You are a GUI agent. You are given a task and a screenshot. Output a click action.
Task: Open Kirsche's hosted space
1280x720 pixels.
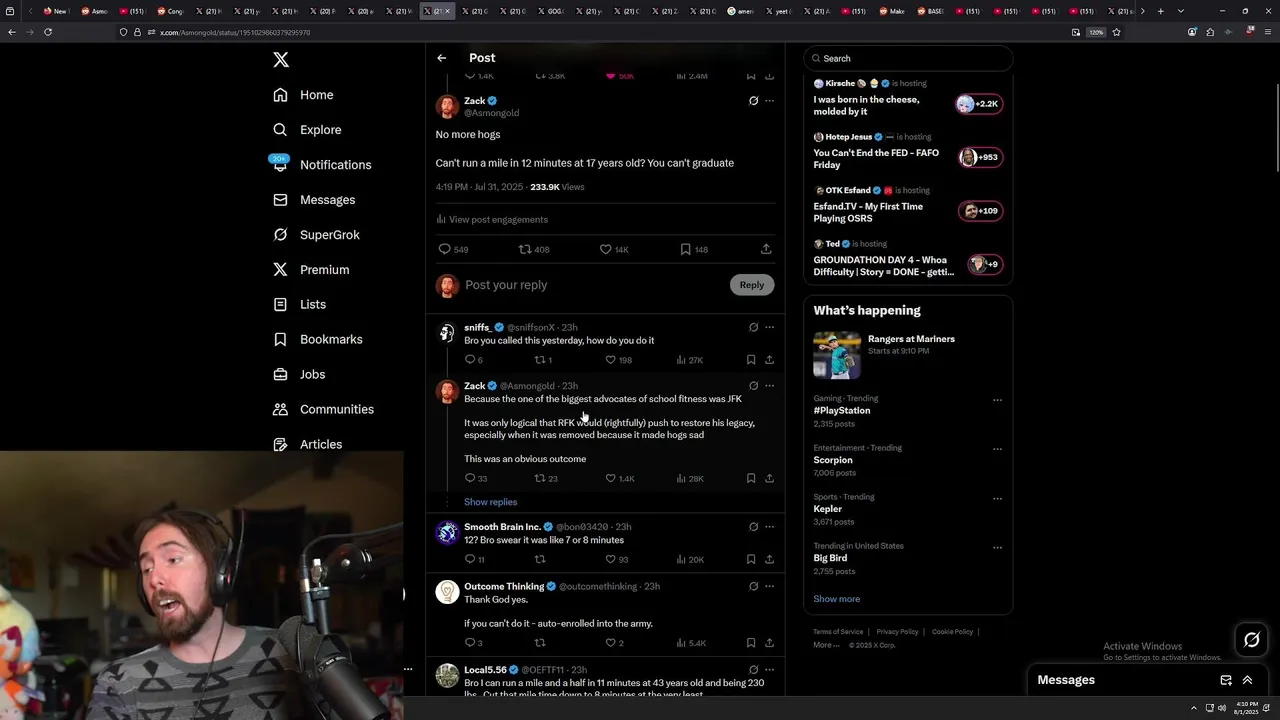click(908, 99)
